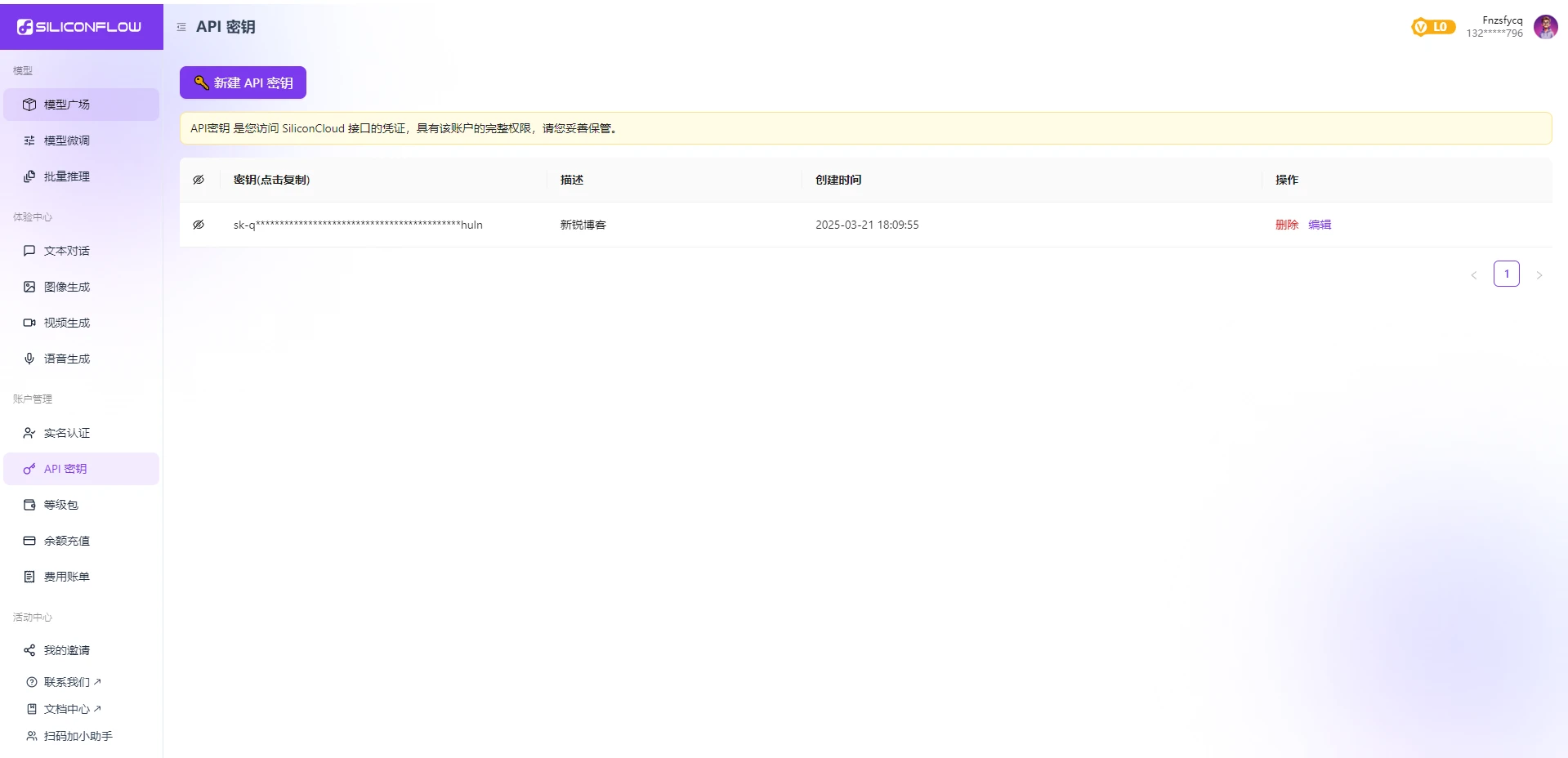The image size is (1568, 758).
Task: Edit the 新锐博客 key with 编辑
Action: (x=1320, y=225)
